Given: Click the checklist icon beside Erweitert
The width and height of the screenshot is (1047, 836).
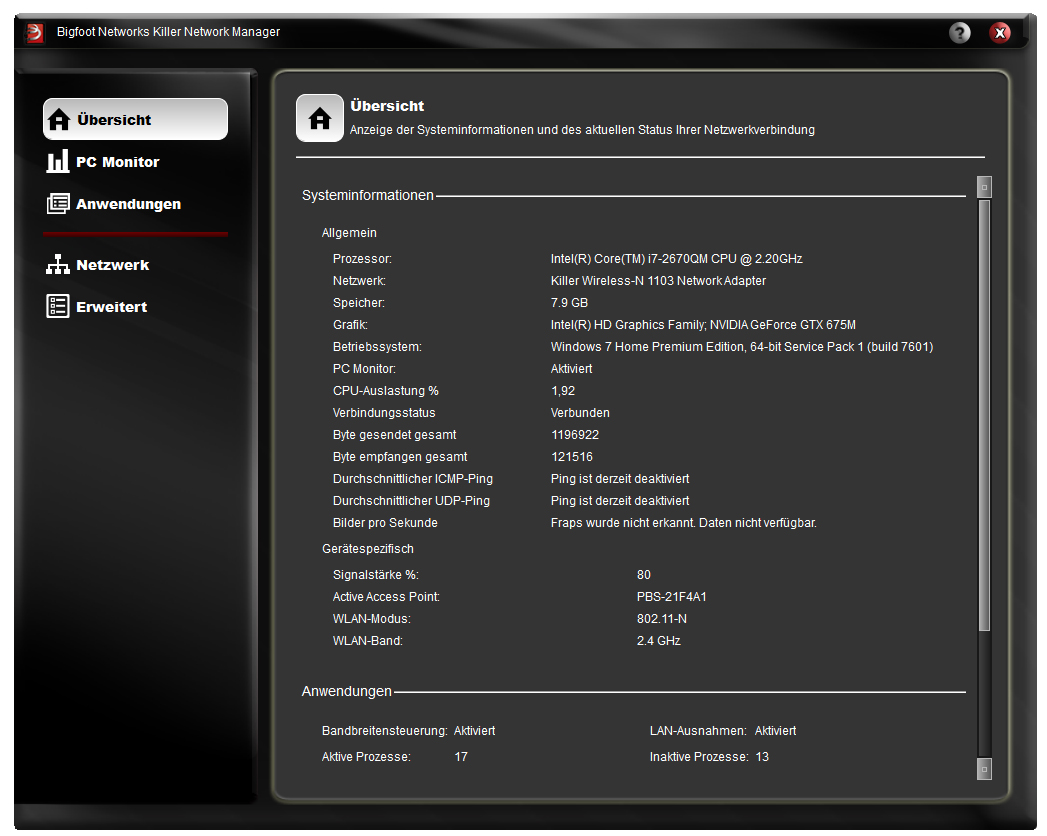Looking at the screenshot, I should (x=57, y=306).
